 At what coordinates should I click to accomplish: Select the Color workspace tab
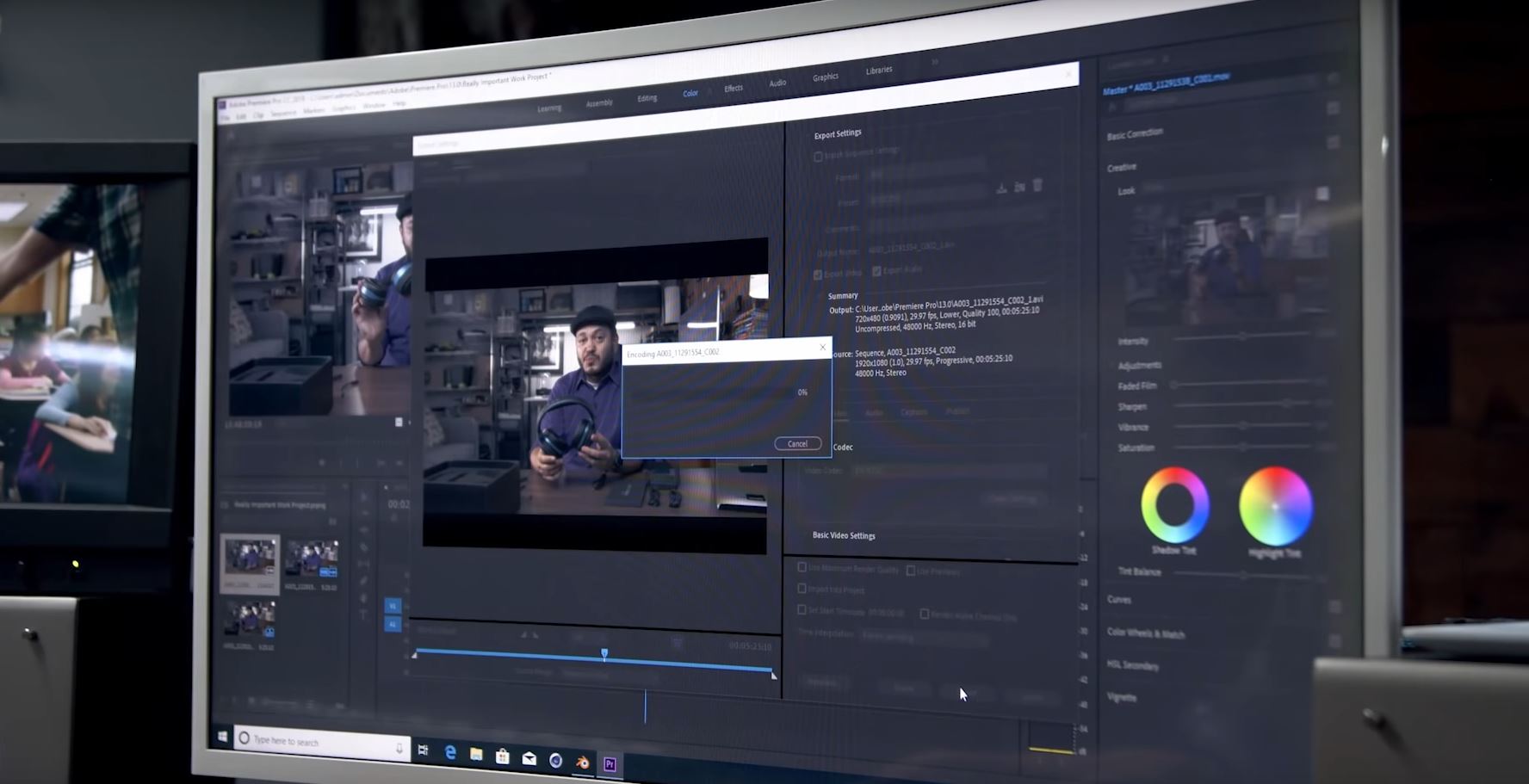[690, 93]
